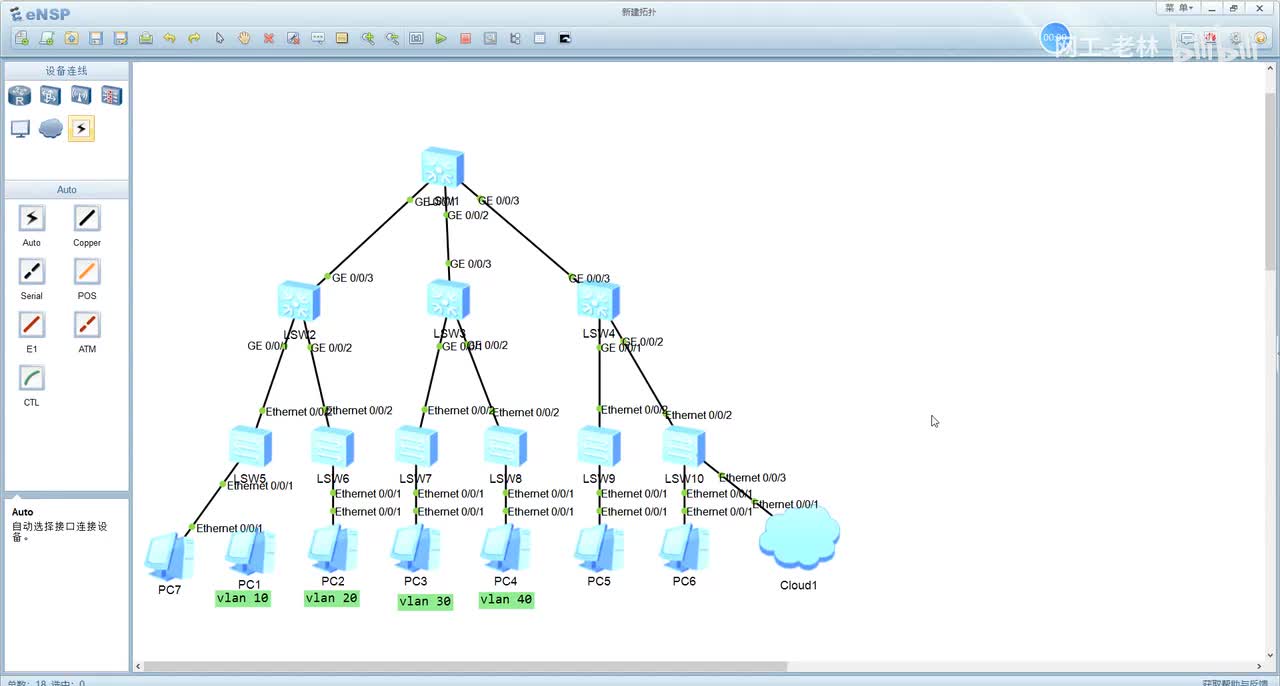Click the Undo arrow icon

click(170, 38)
